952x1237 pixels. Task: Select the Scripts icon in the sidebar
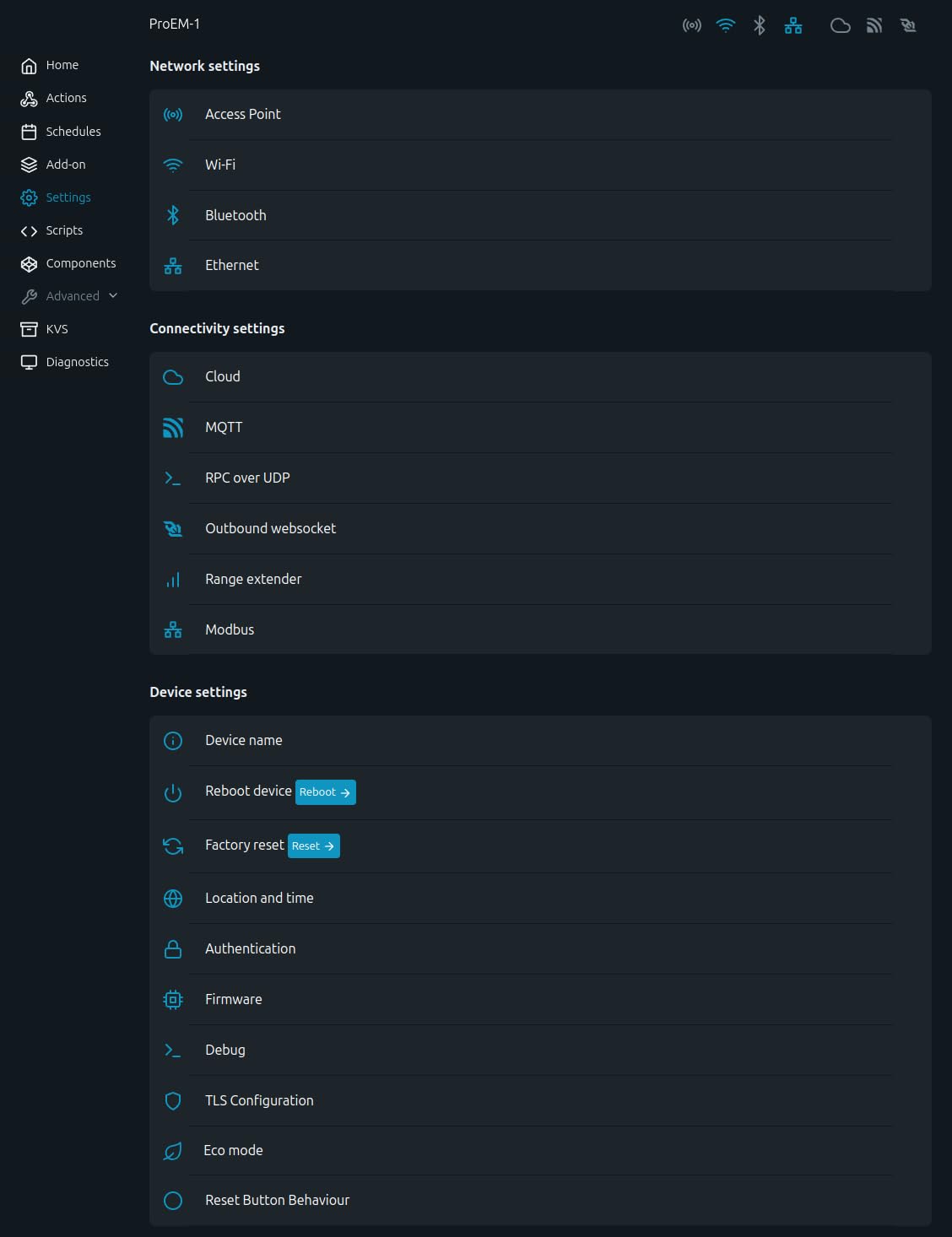click(28, 230)
